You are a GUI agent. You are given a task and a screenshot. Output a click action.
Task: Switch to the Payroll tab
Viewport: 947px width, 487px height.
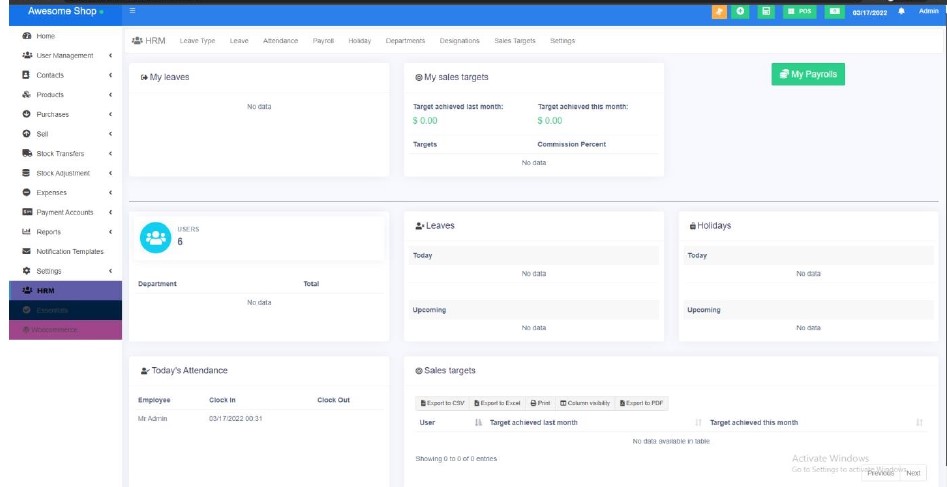pyautogui.click(x=323, y=40)
